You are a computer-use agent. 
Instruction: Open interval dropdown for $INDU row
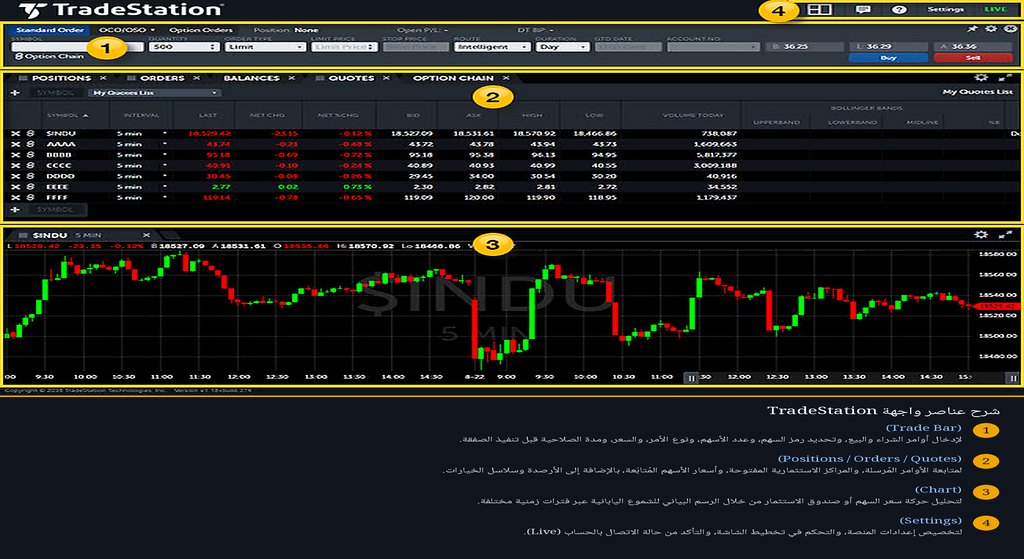click(165, 133)
